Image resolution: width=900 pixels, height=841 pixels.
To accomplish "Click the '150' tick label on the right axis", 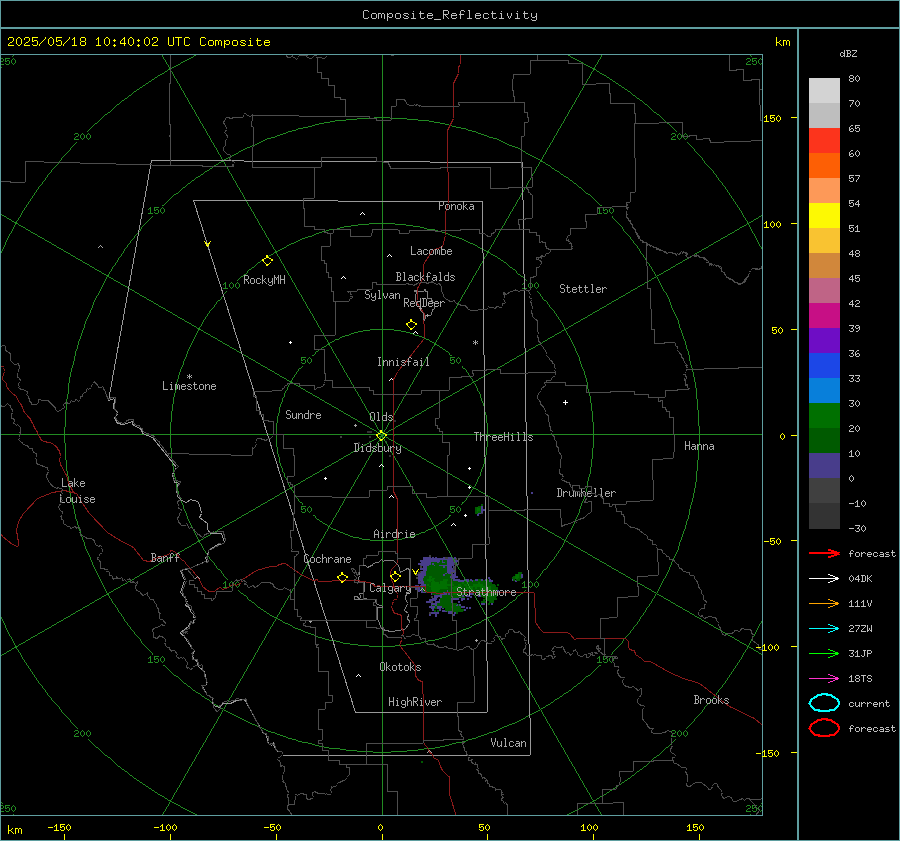I will pyautogui.click(x=772, y=118).
